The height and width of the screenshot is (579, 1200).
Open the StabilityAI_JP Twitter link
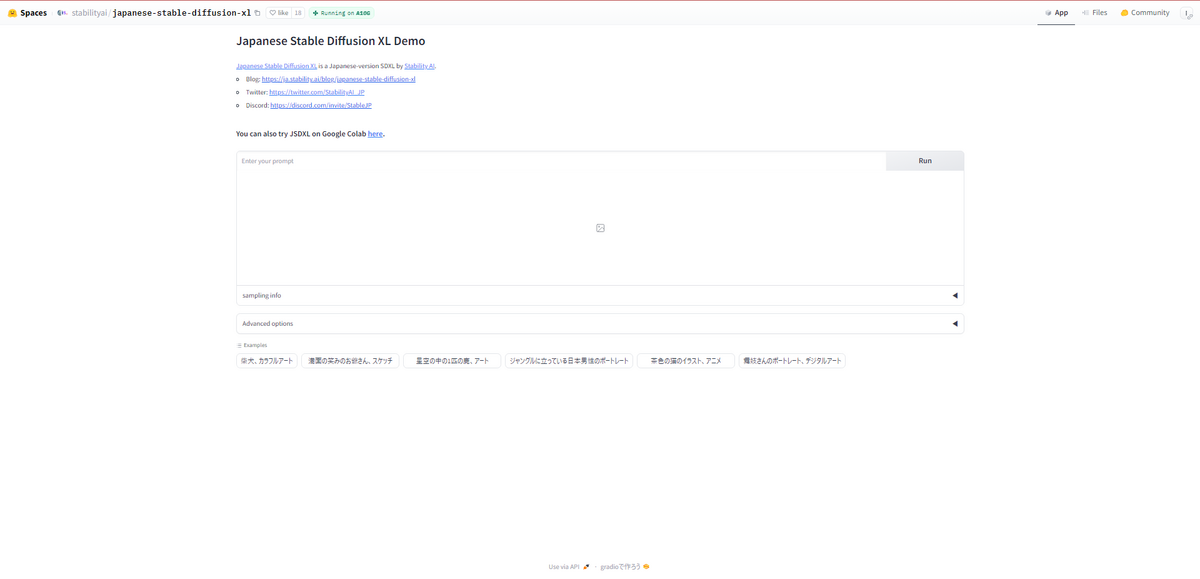point(316,92)
